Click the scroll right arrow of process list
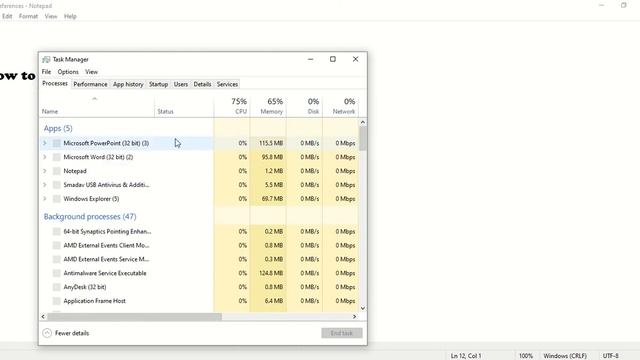 tap(355, 316)
